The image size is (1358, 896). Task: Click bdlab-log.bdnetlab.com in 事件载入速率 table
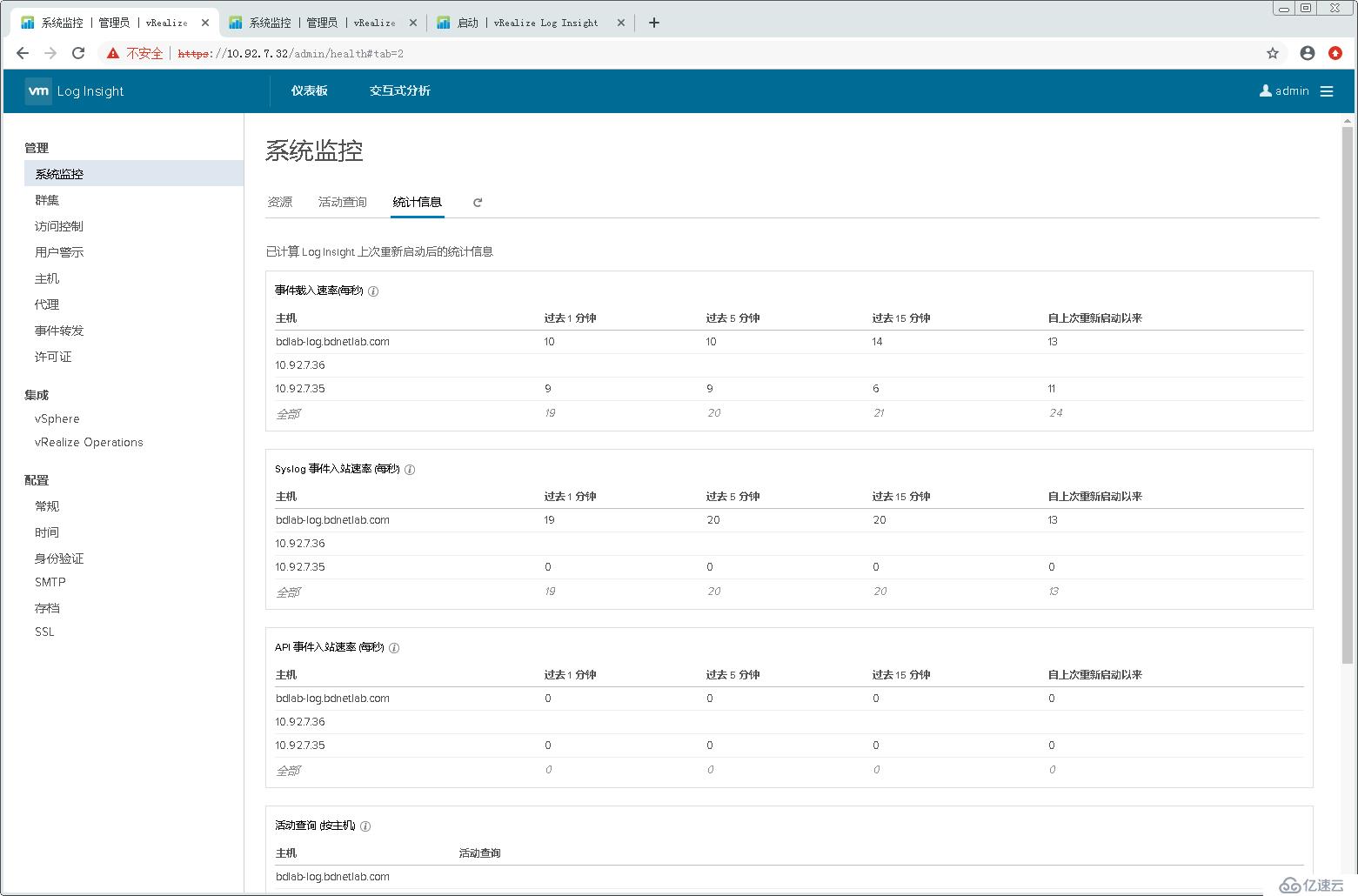[332, 342]
